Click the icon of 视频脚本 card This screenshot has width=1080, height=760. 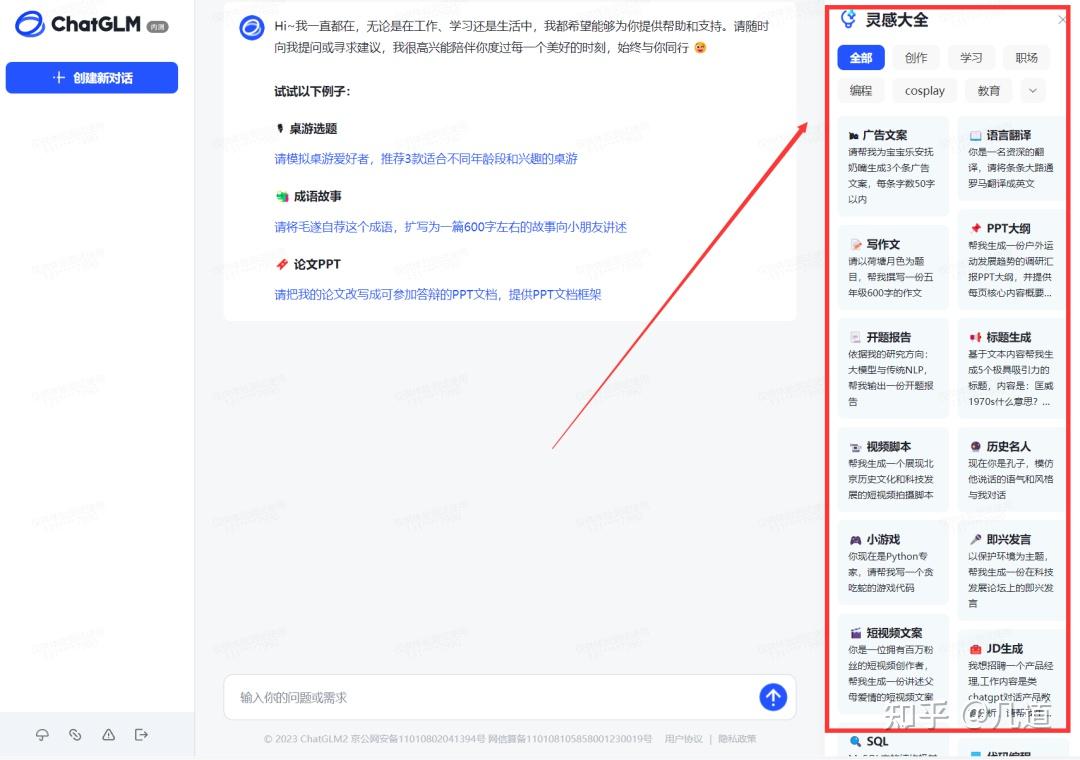pyautogui.click(x=855, y=447)
